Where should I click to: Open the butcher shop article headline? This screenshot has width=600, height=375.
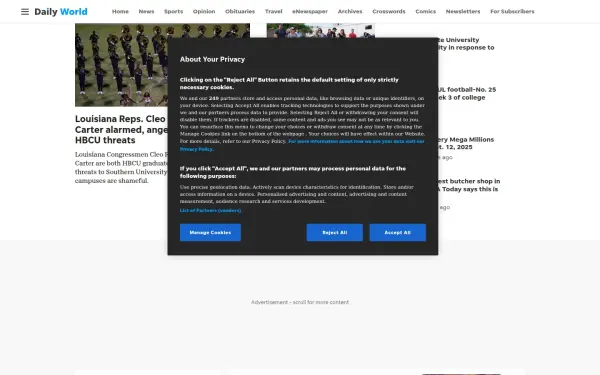tap(469, 185)
